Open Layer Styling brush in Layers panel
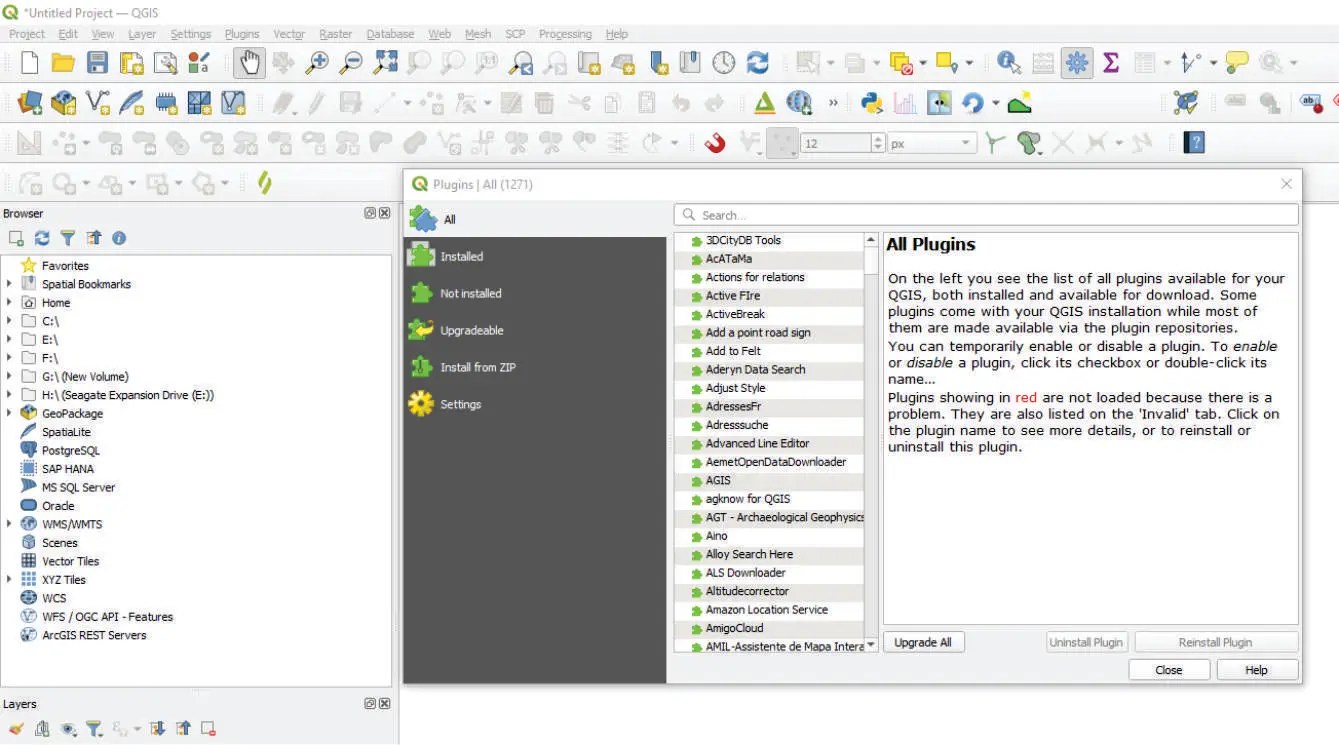This screenshot has width=1339, height=745. point(16,729)
